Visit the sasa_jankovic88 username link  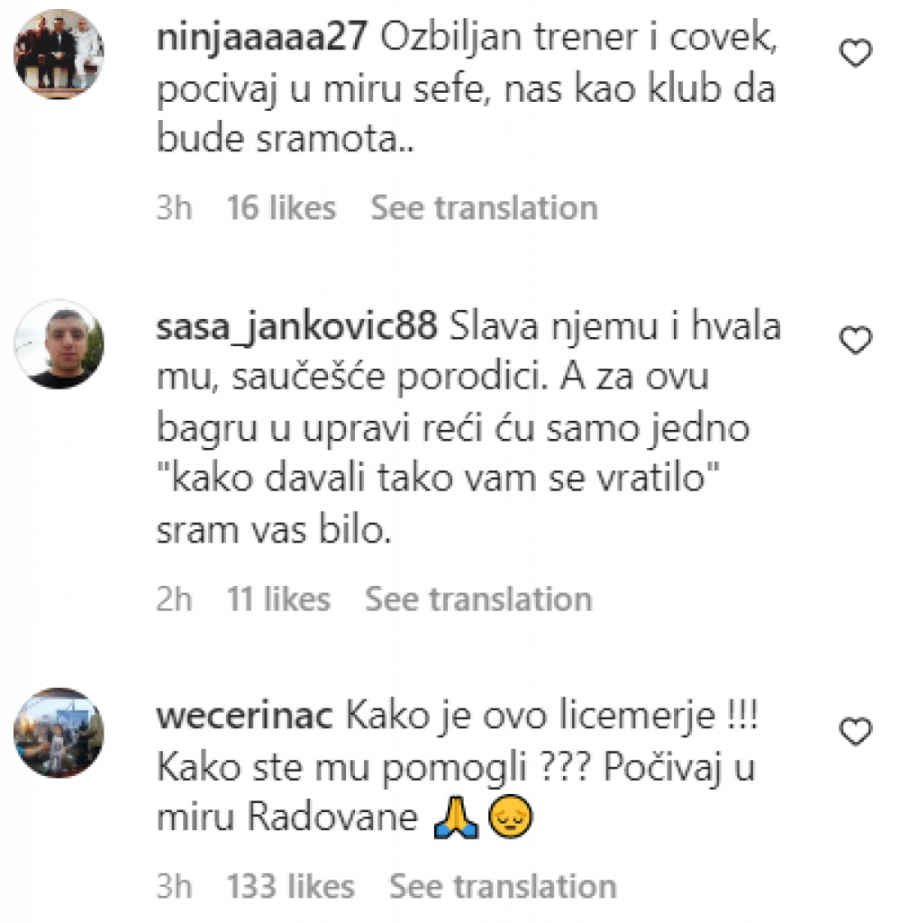click(x=297, y=327)
